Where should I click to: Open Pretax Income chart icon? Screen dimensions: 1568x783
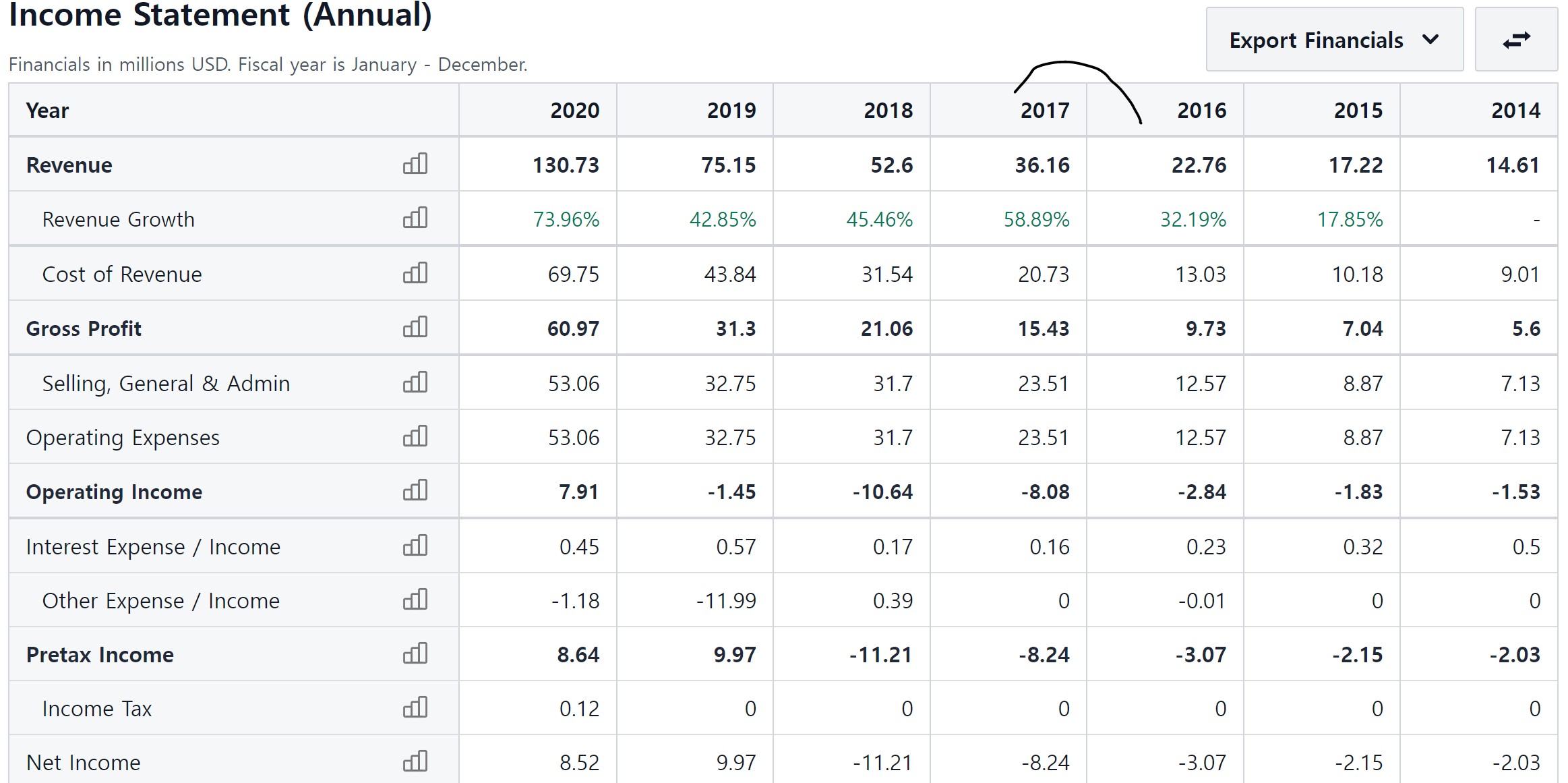point(415,654)
